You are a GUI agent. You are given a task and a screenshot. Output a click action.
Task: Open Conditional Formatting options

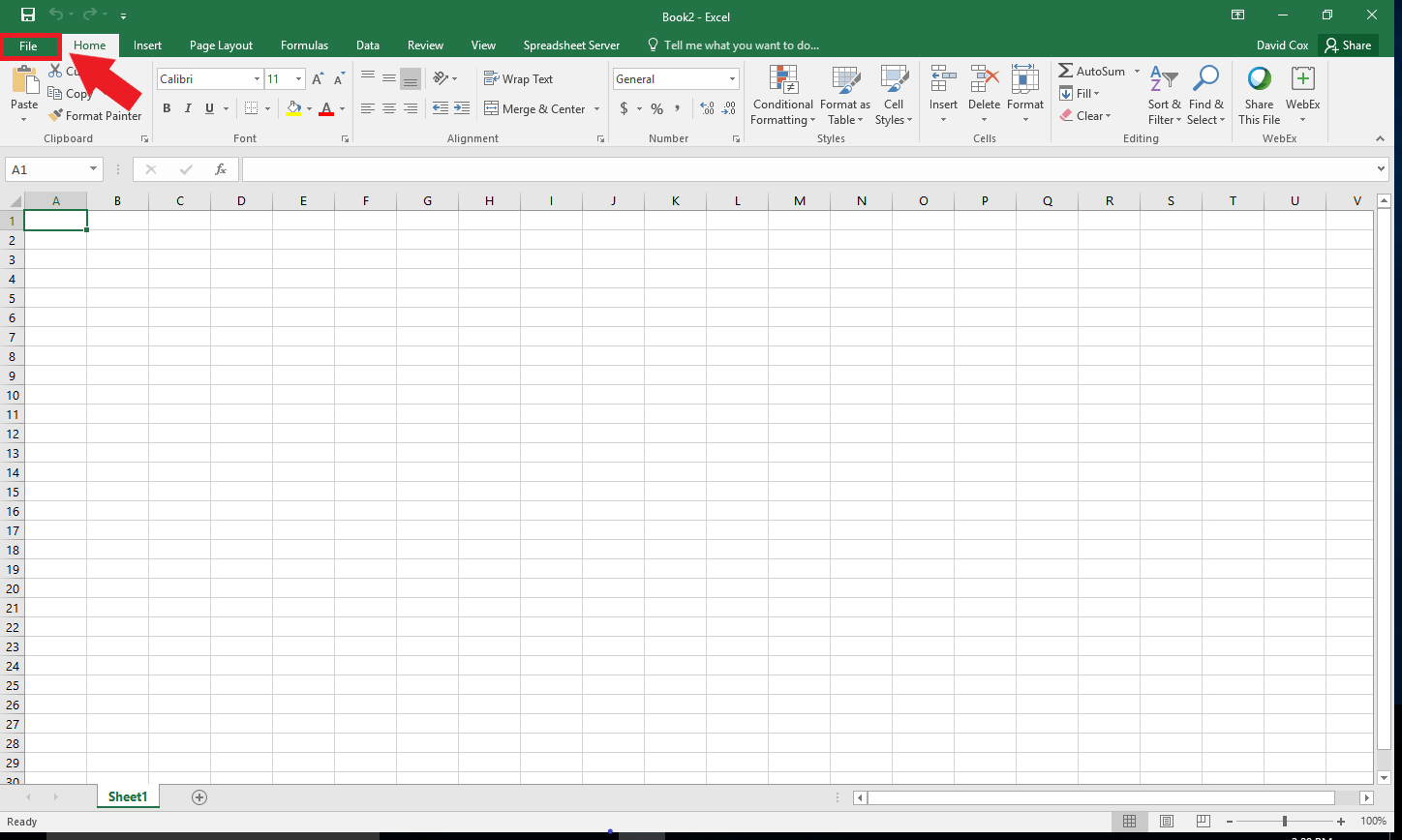click(782, 94)
